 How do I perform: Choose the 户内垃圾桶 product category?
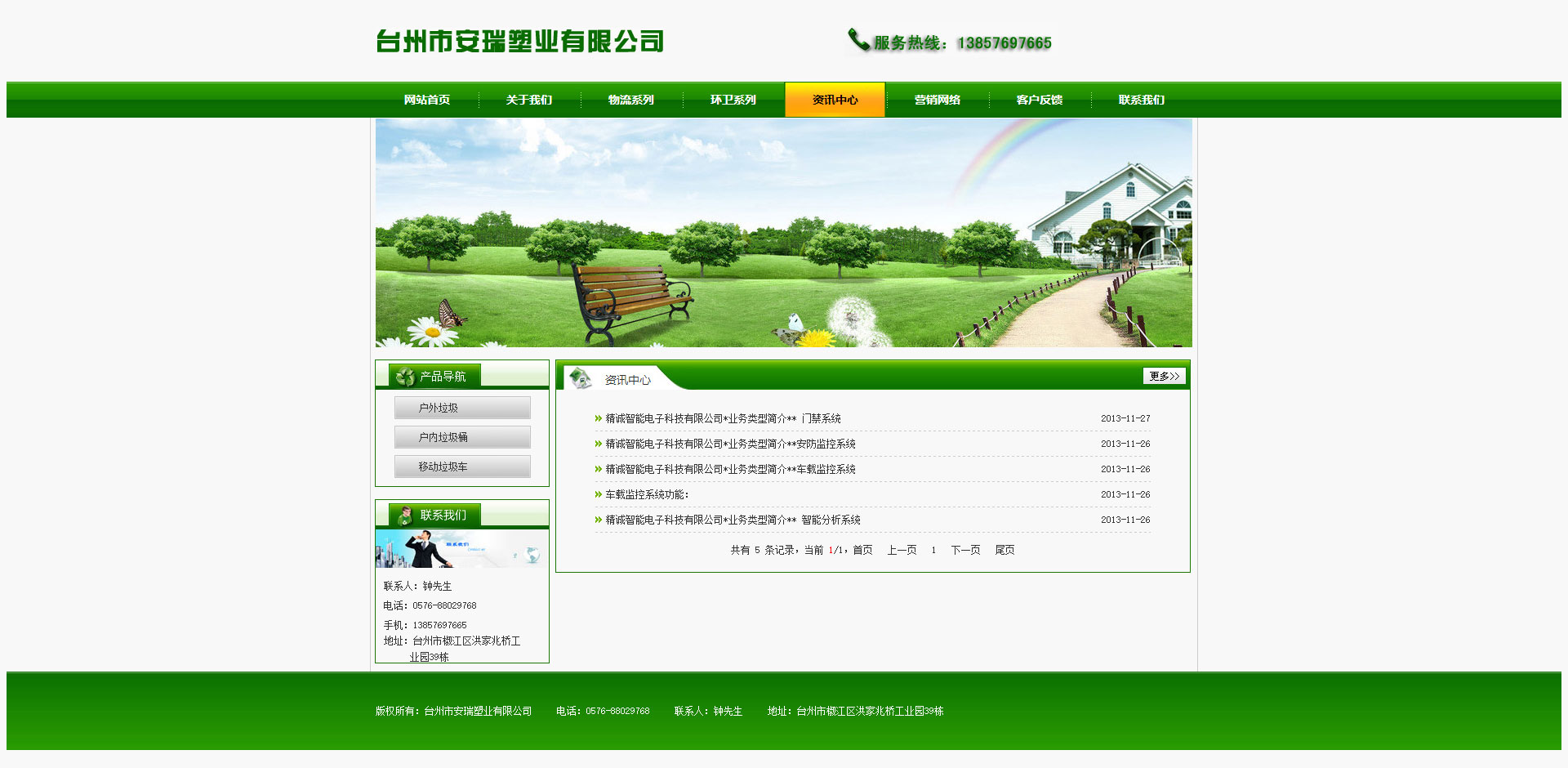pos(462,437)
